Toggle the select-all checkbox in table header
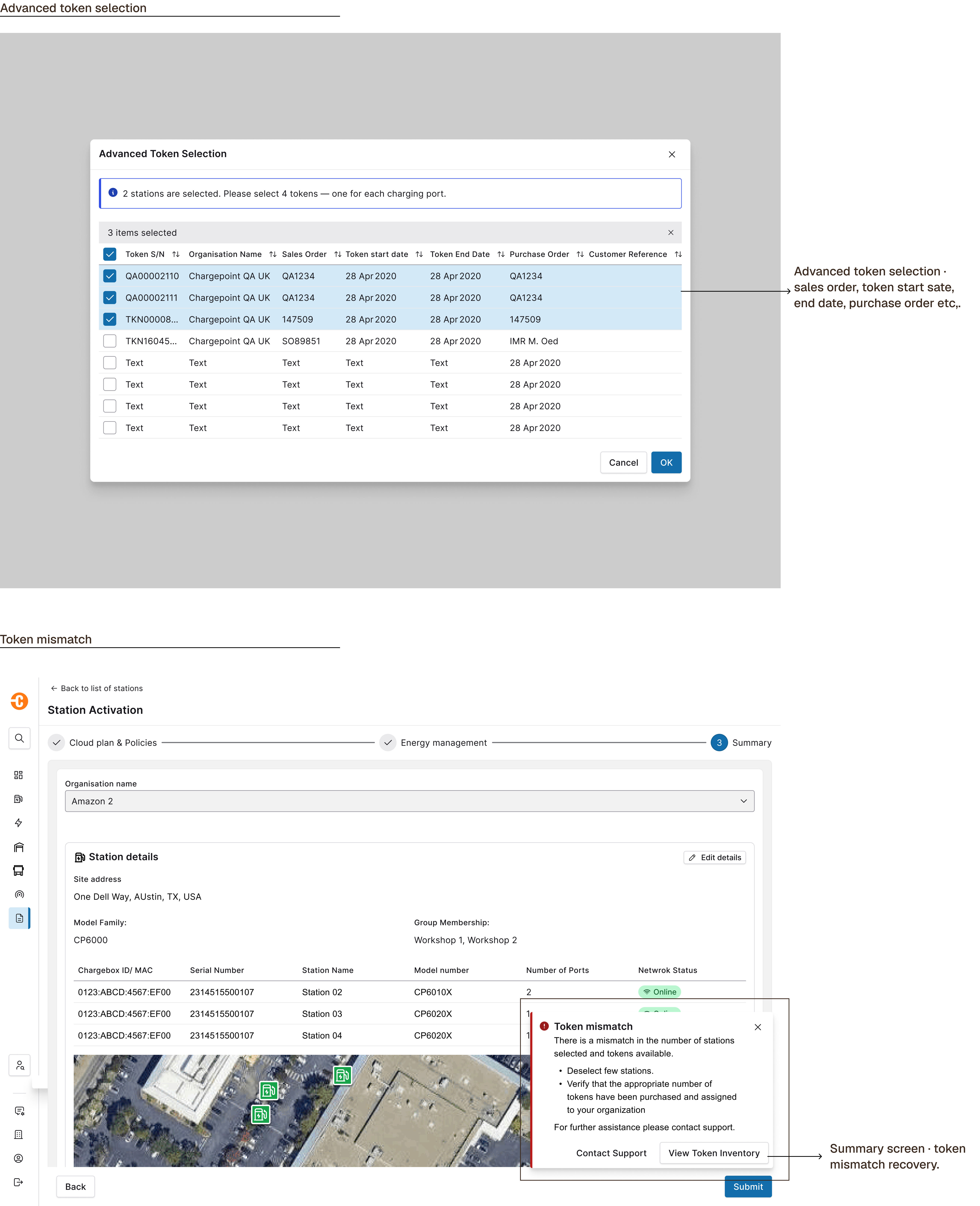 109,254
